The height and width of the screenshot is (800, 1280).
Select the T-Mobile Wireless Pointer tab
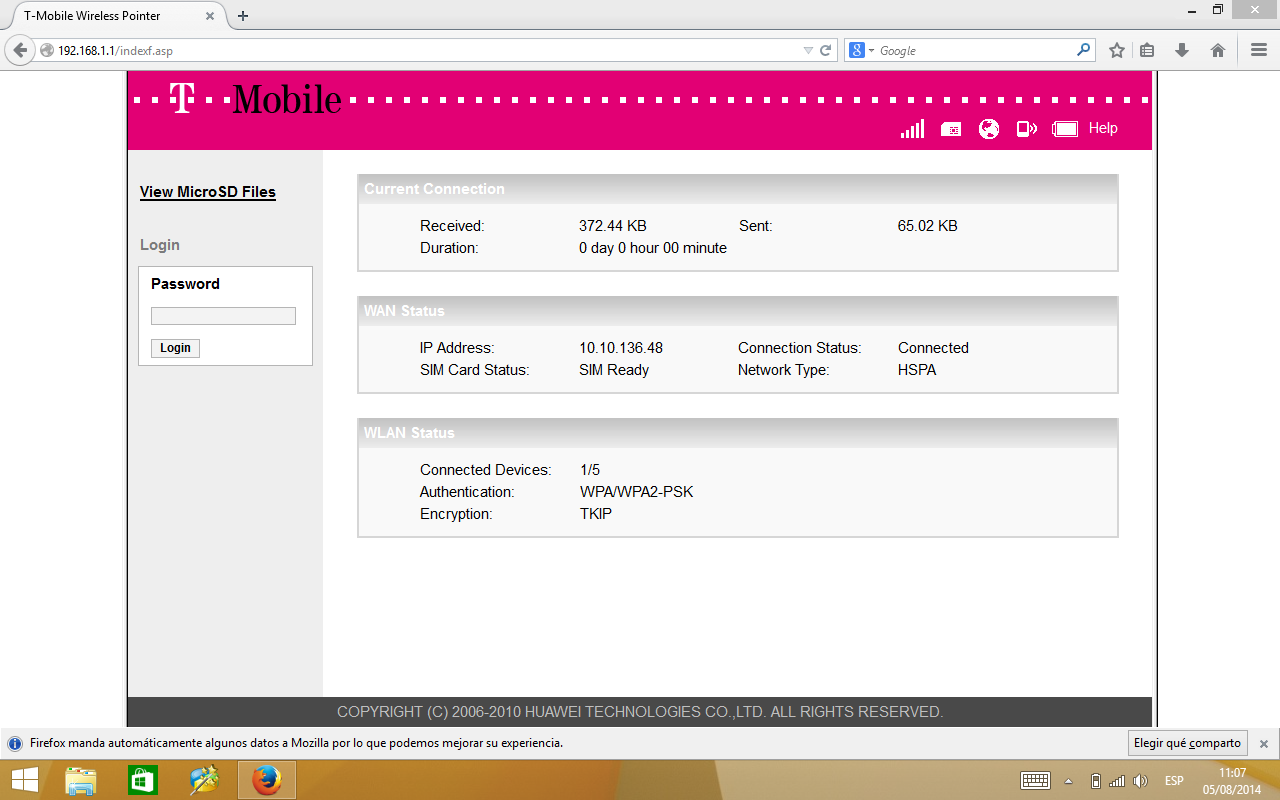click(x=110, y=16)
